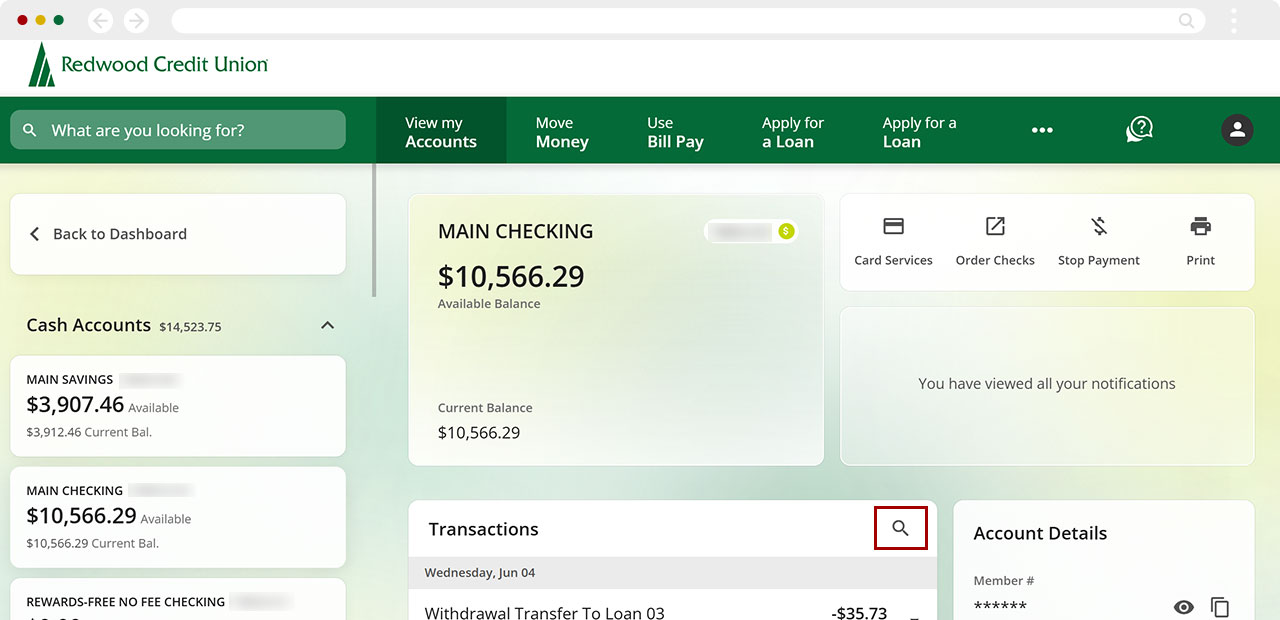Select the Rewards-Free No Fee Checking account

click(178, 599)
